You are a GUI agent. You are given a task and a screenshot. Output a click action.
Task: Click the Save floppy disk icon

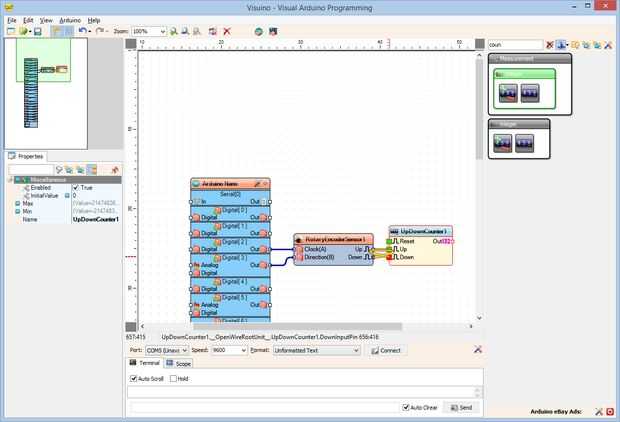tap(38, 31)
